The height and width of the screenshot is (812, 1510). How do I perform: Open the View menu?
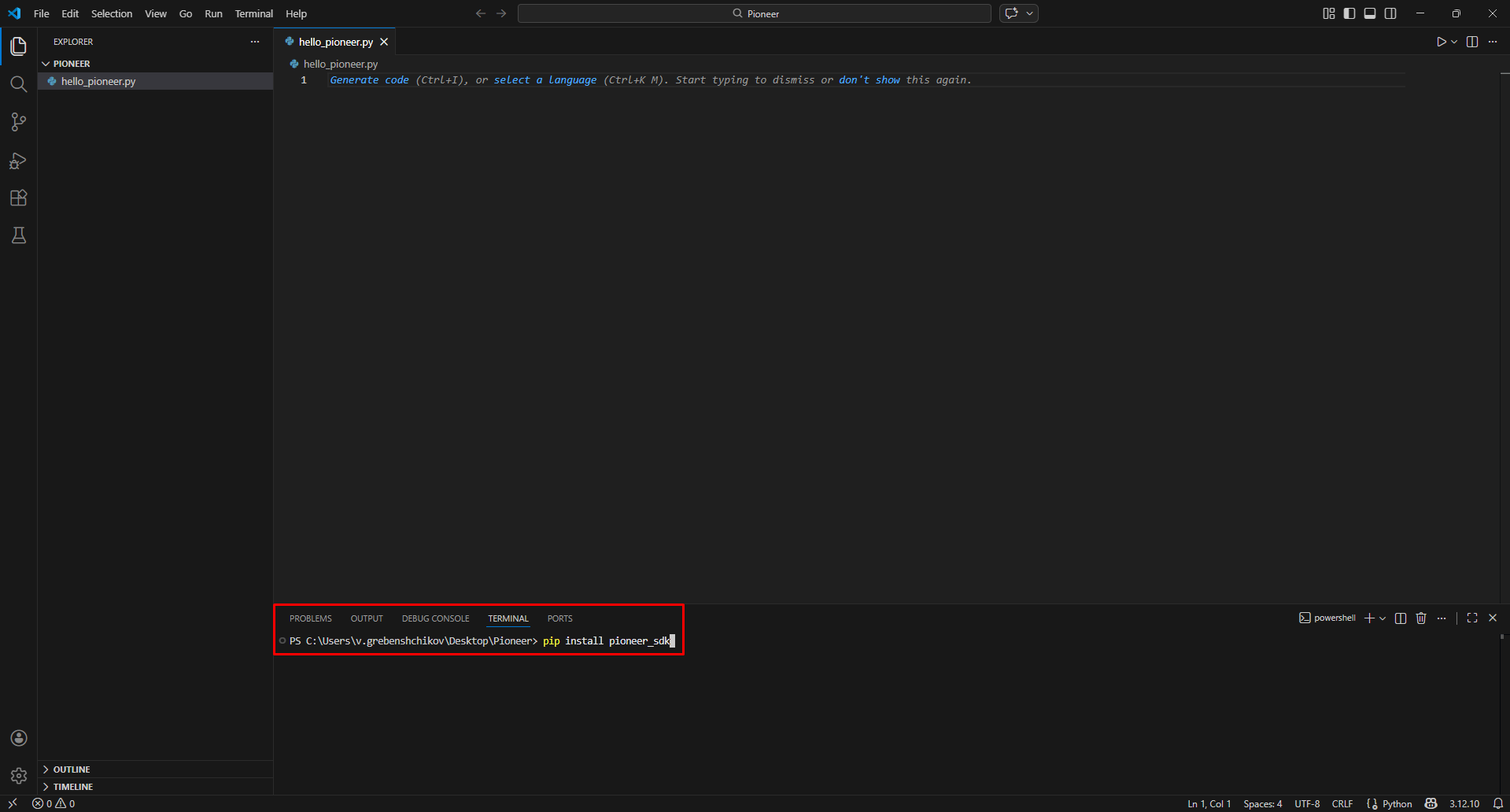click(156, 13)
